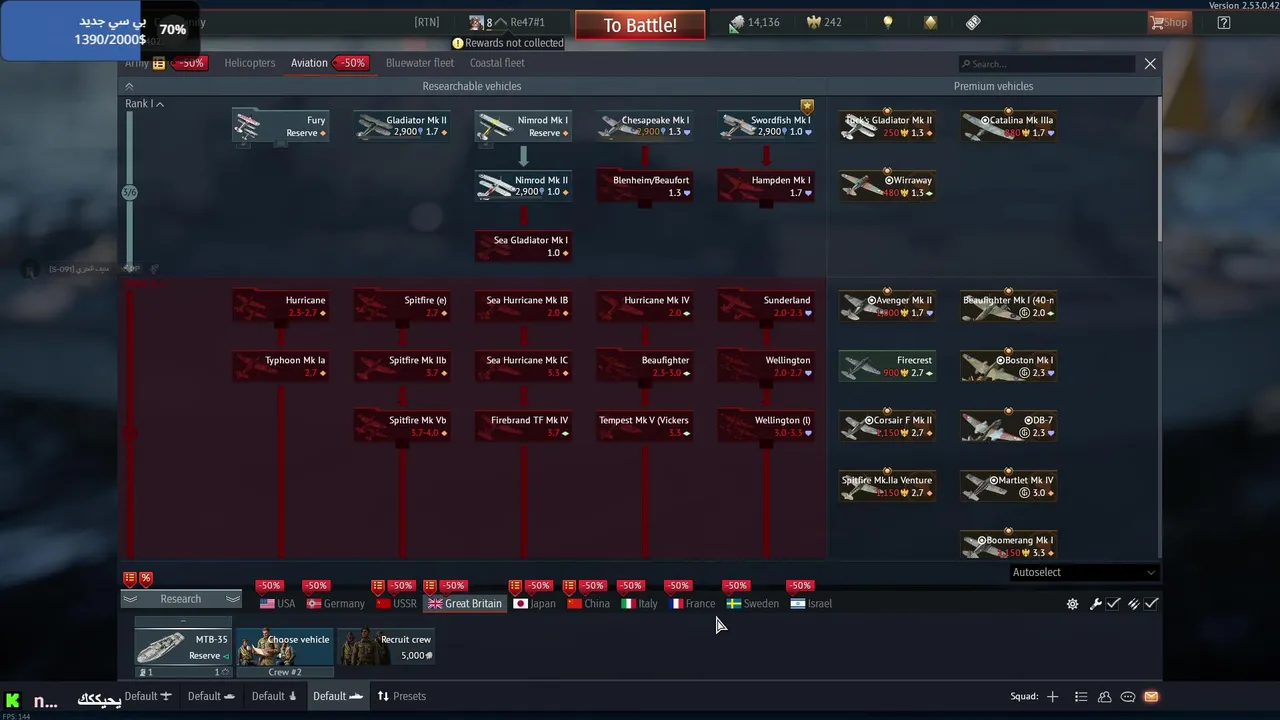Image resolution: width=1280 pixels, height=720 pixels.
Task: Select the Japan flag nation
Action: [534, 604]
